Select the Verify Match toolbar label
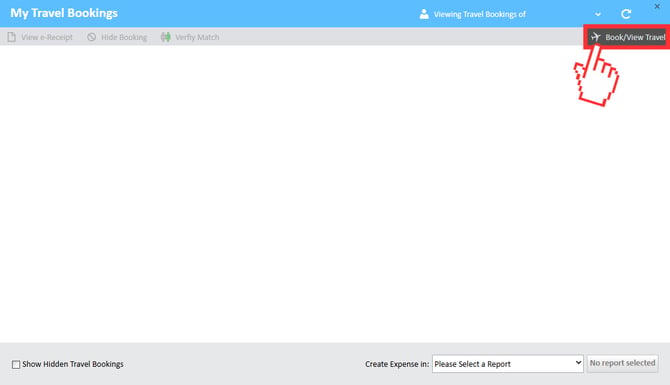This screenshot has width=670, height=385. coord(197,37)
